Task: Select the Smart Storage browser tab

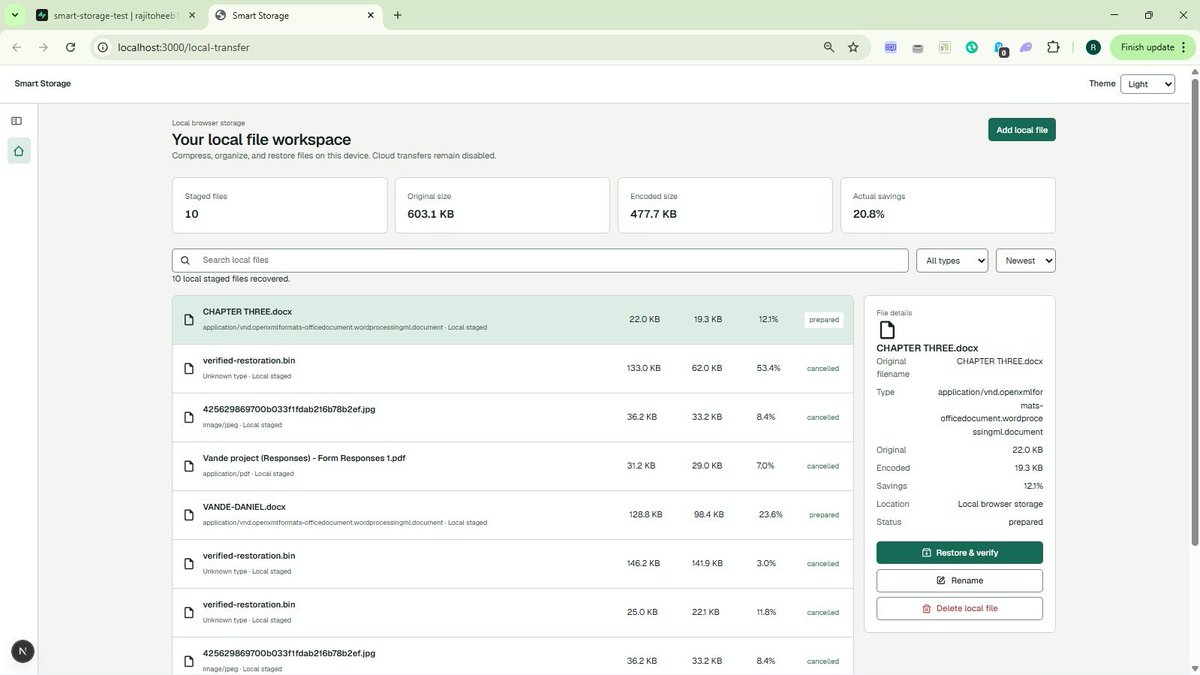Action: [296, 16]
